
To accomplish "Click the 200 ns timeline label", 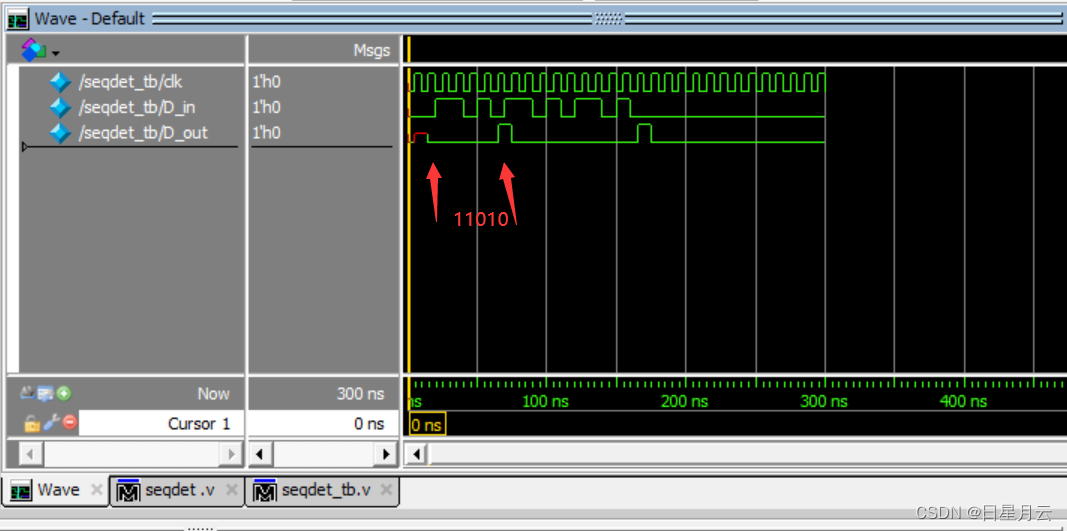I will pos(685,402).
